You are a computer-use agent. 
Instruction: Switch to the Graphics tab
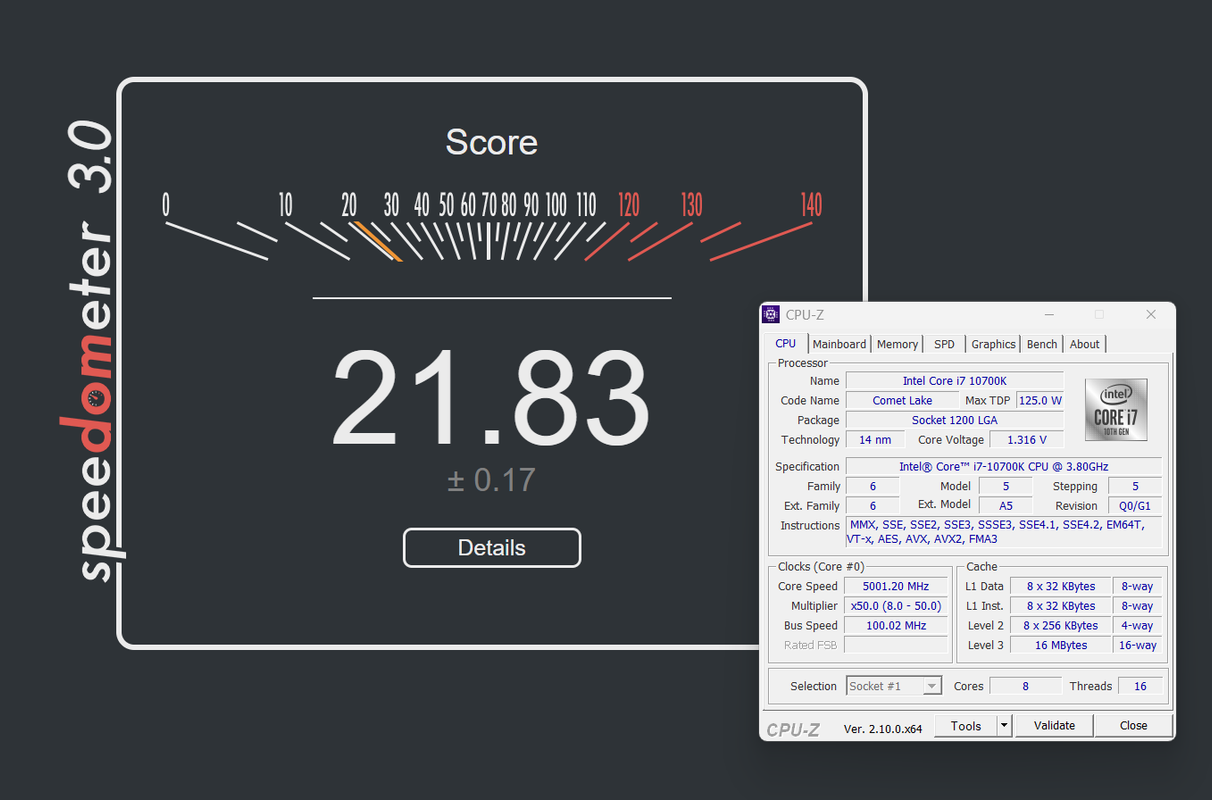(993, 344)
